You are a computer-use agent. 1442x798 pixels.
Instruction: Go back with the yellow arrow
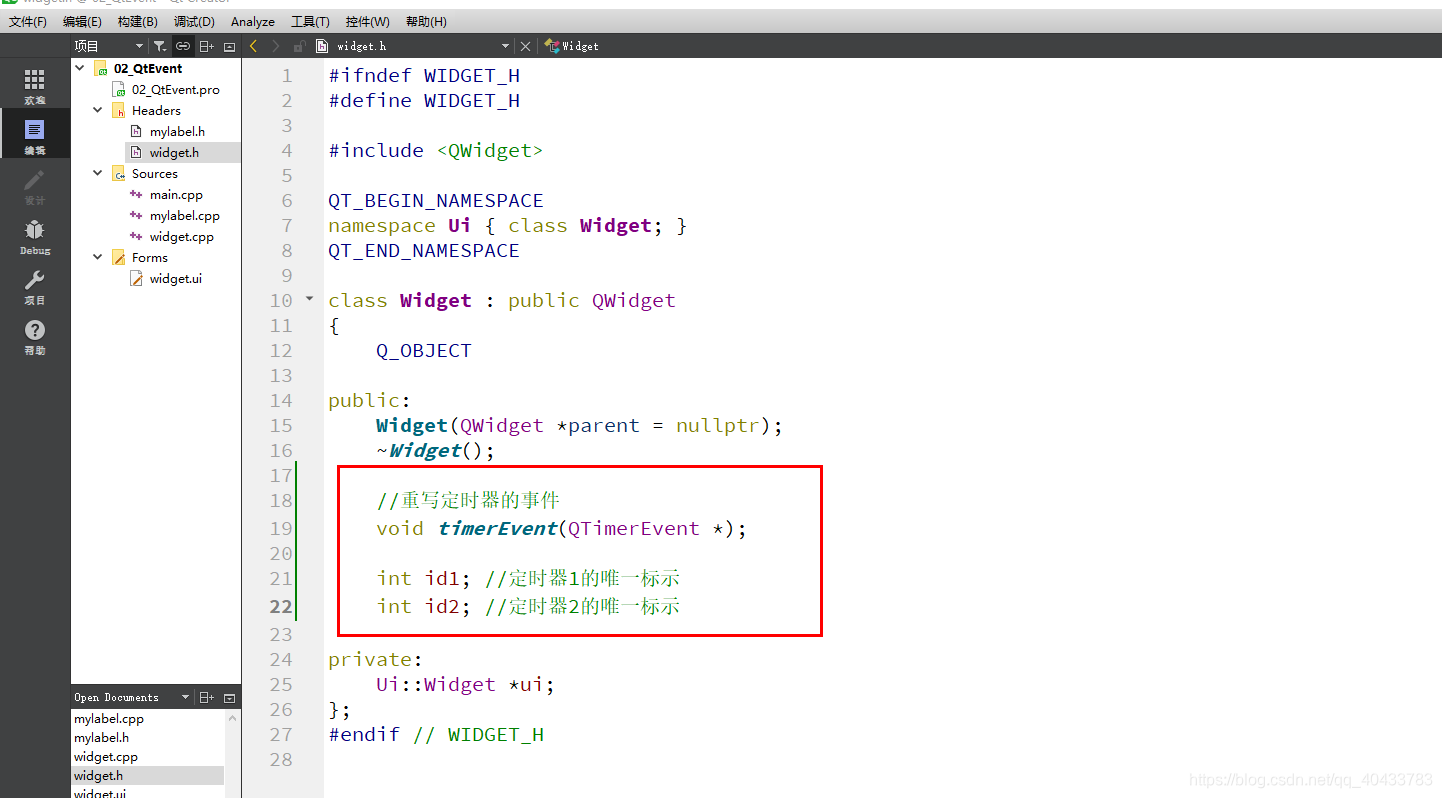[x=254, y=46]
